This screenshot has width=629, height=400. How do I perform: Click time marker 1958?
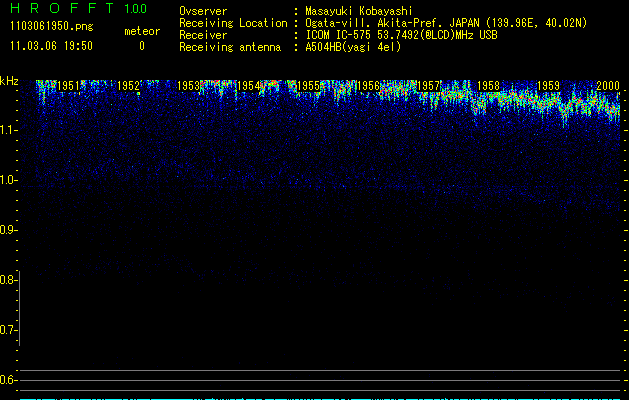488,86
